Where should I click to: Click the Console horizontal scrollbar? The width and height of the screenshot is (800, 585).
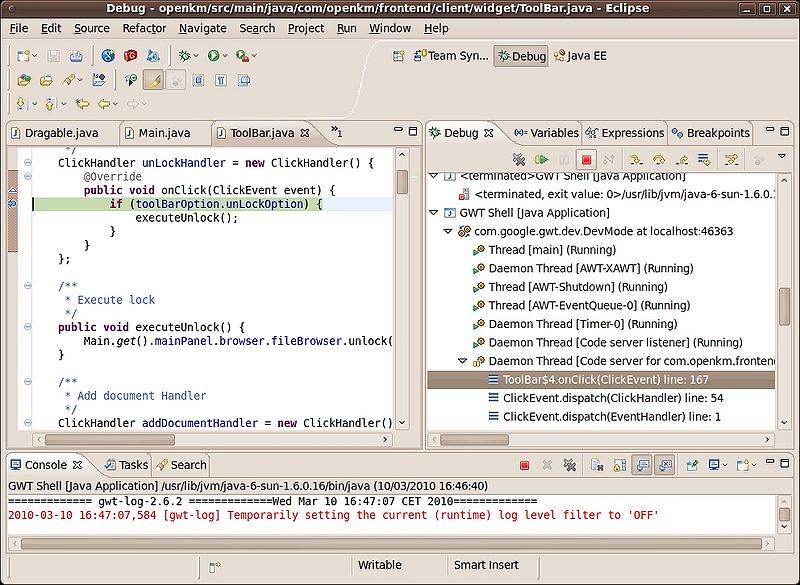[x=391, y=544]
